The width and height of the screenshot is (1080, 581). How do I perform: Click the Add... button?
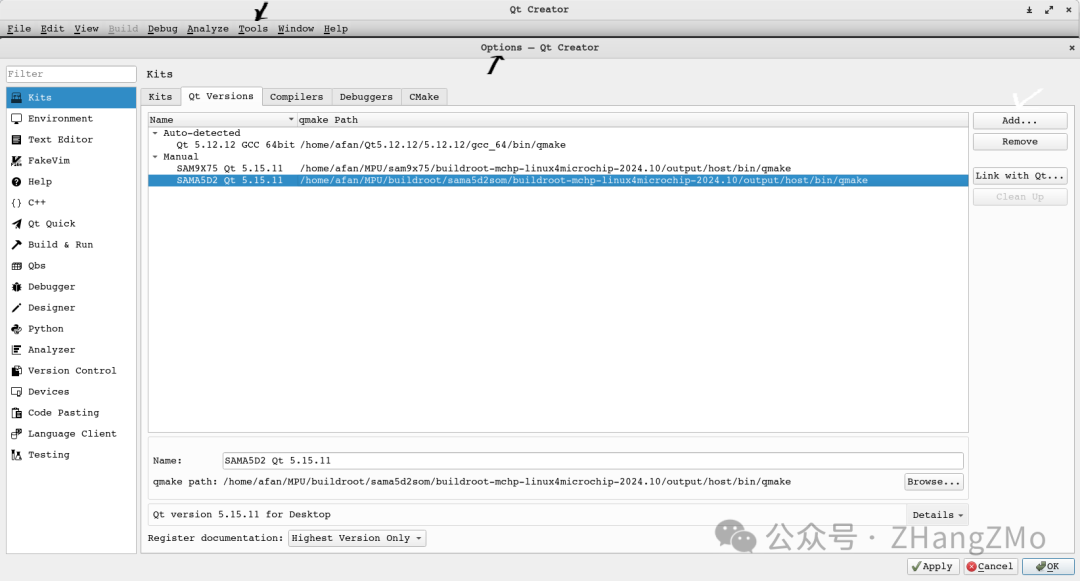pyautogui.click(x=1020, y=120)
